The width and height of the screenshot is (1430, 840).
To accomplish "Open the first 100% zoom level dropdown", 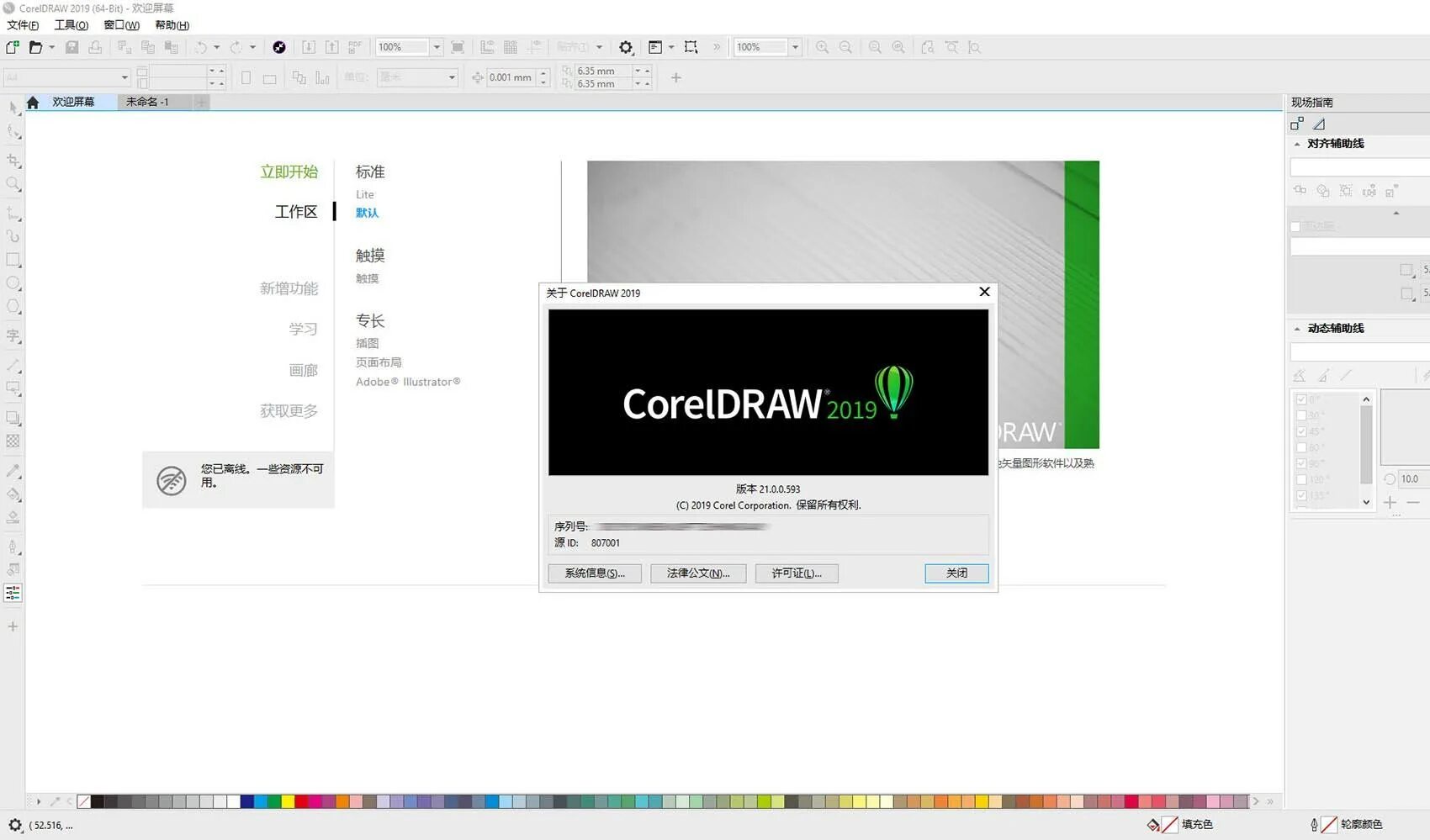I will point(437,47).
